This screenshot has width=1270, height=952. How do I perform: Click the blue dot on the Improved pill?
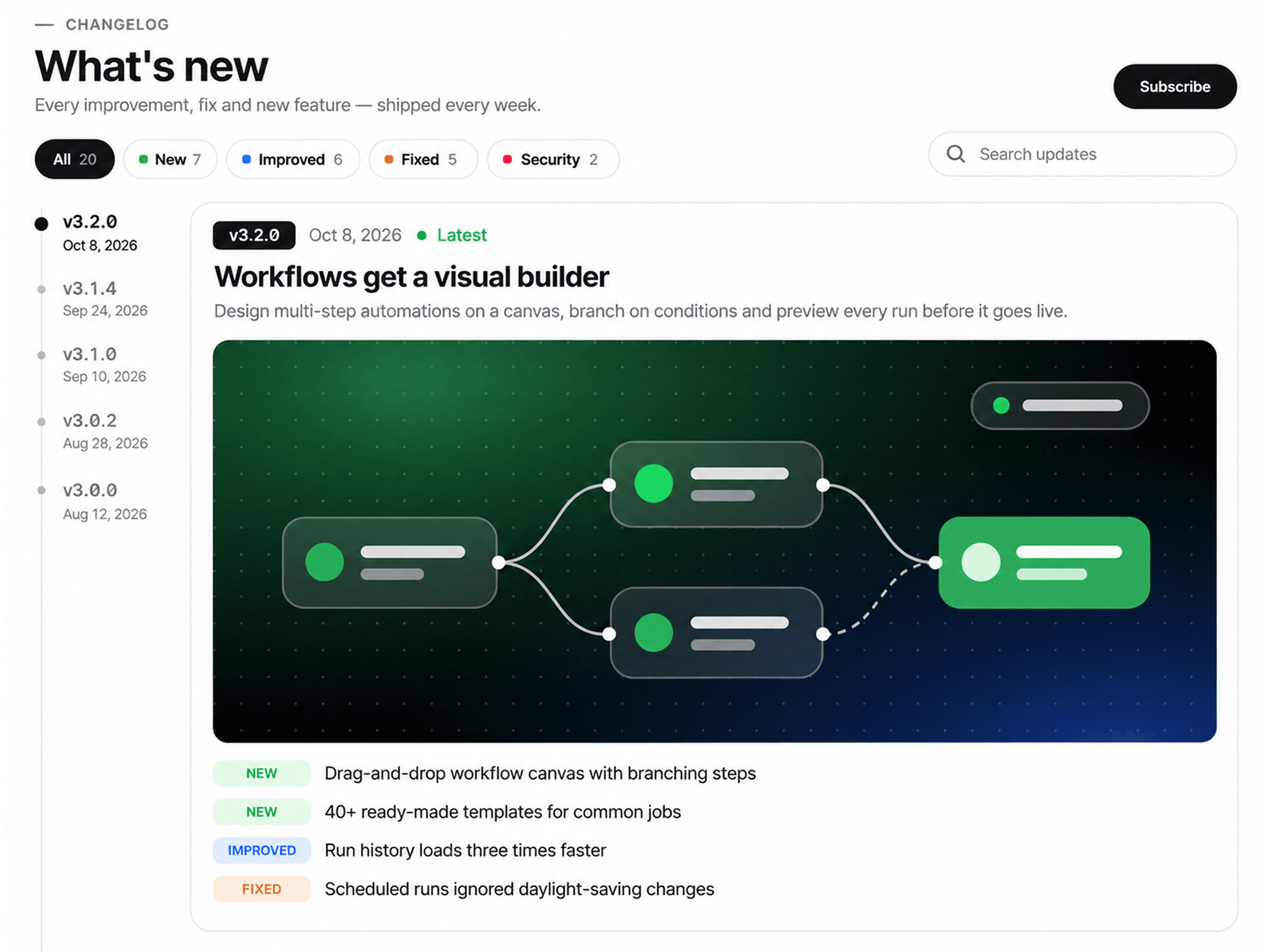(x=246, y=159)
